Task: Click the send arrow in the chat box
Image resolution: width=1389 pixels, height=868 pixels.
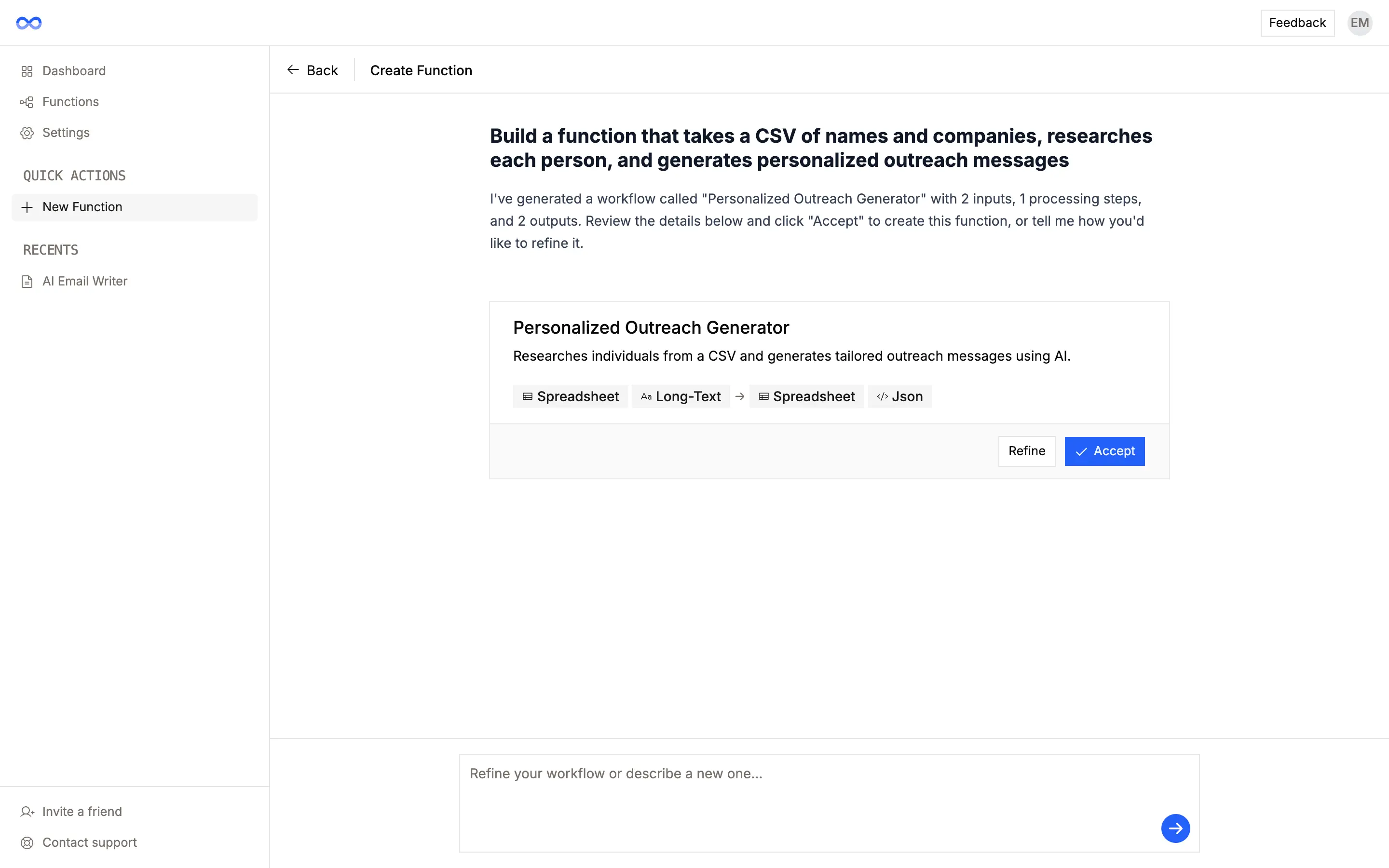Action: (1175, 828)
